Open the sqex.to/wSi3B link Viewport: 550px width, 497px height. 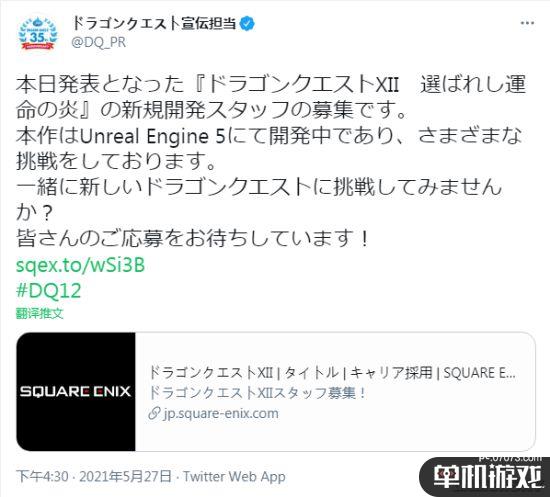point(80,265)
